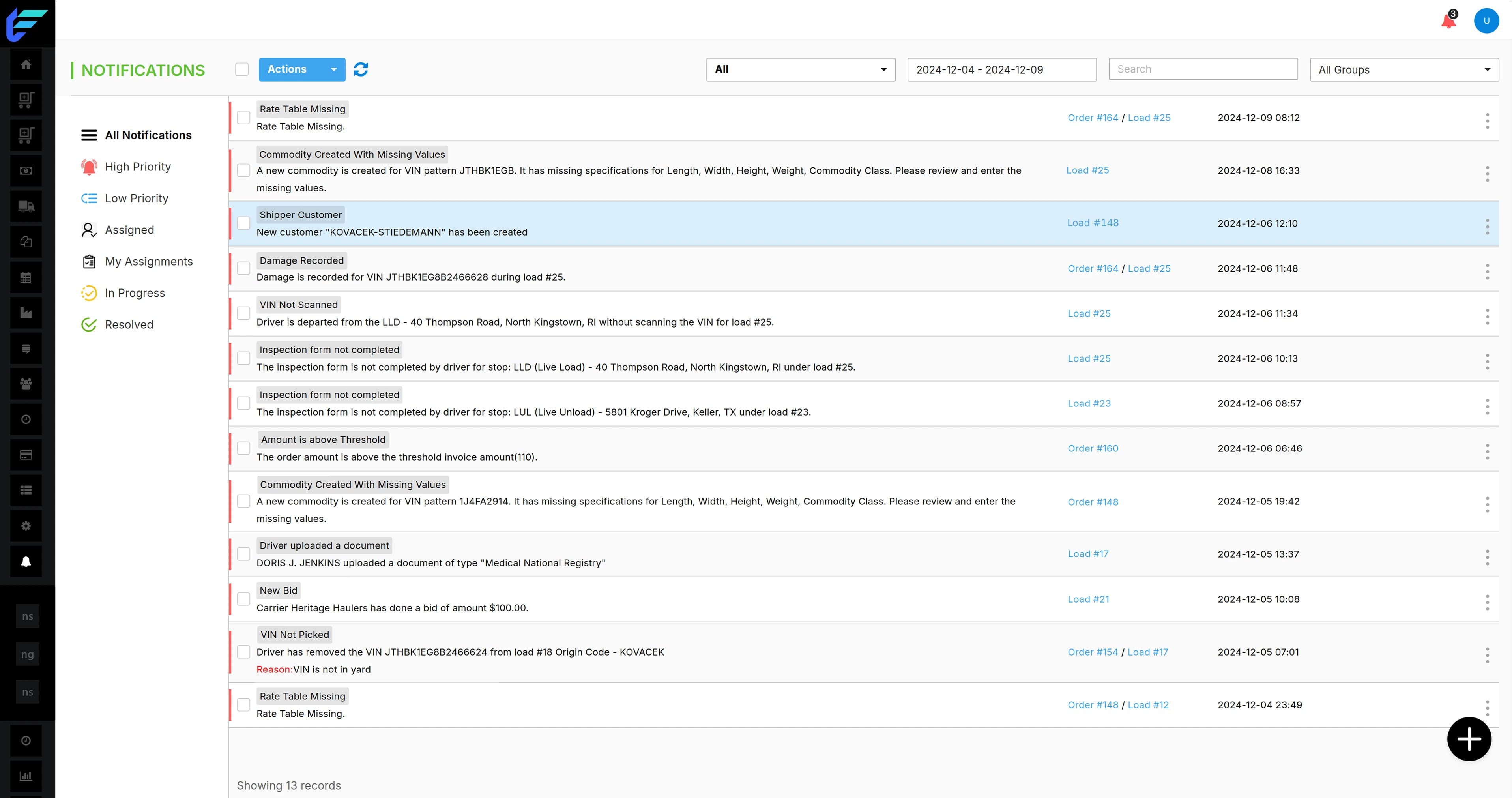The height and width of the screenshot is (798, 1512).
Task: Open the three-dot menu for Shipper Customer notification
Action: pyautogui.click(x=1488, y=227)
